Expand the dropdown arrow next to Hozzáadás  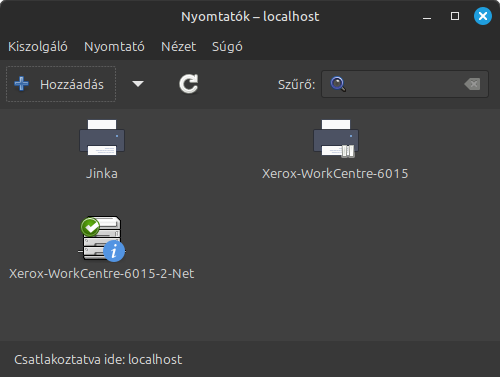click(x=138, y=84)
